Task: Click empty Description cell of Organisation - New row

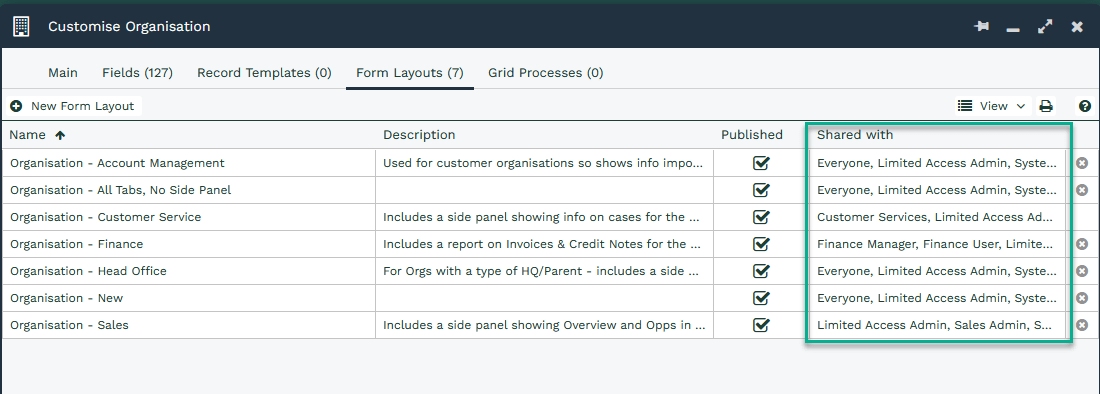Action: pos(544,298)
